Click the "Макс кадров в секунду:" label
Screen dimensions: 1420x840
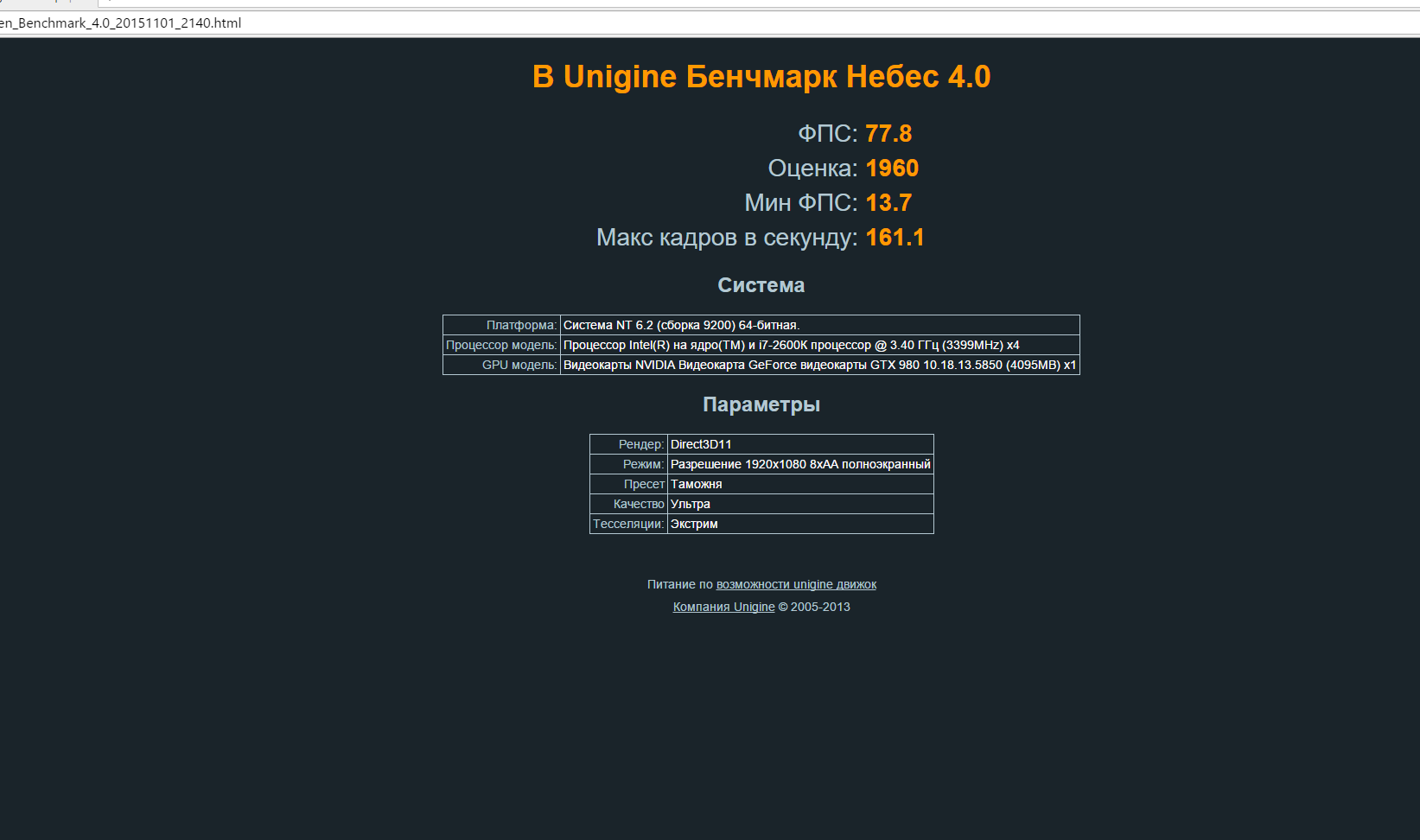point(727,238)
